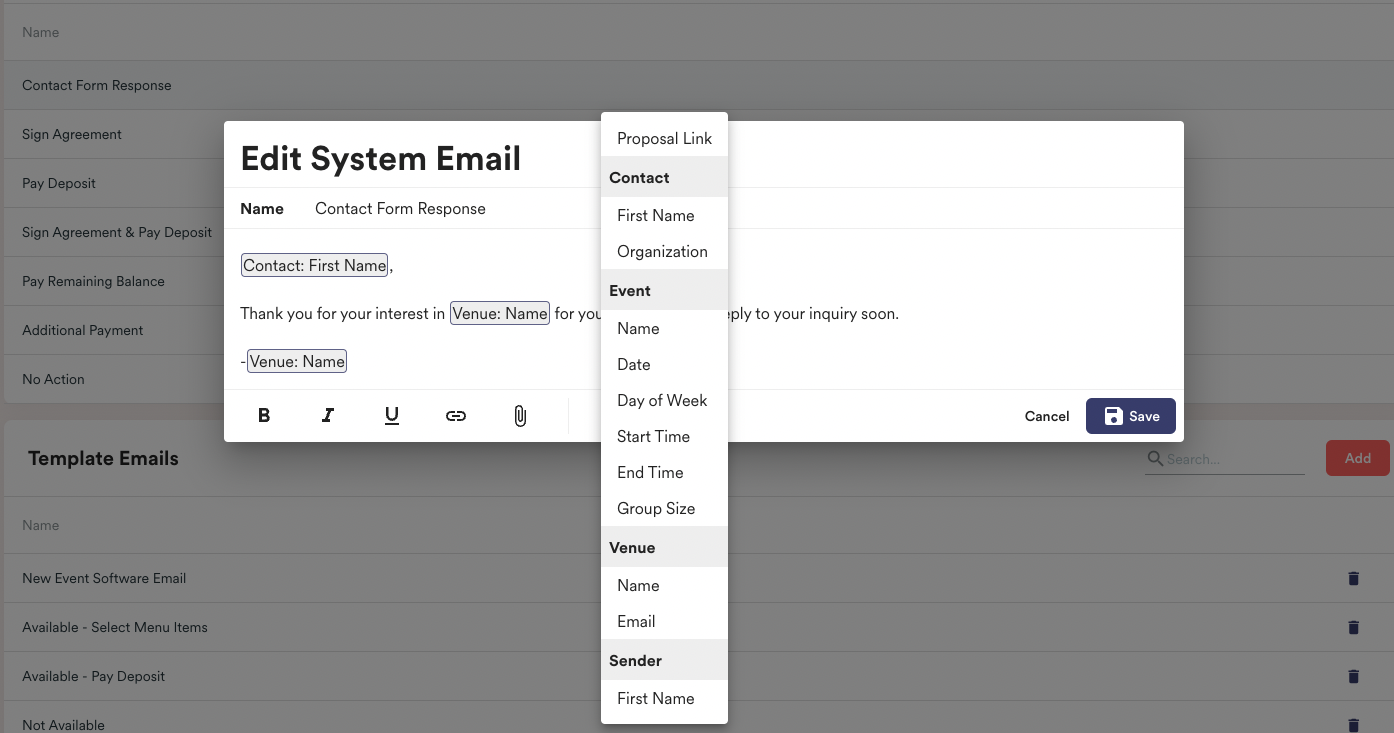
Task: Select Group Size from the Event section
Action: [x=656, y=508]
